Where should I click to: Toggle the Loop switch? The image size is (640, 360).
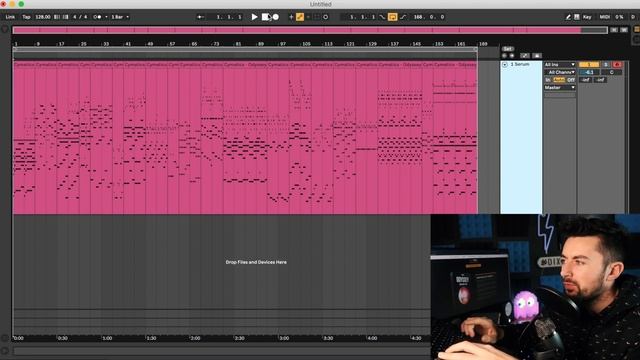point(392,17)
